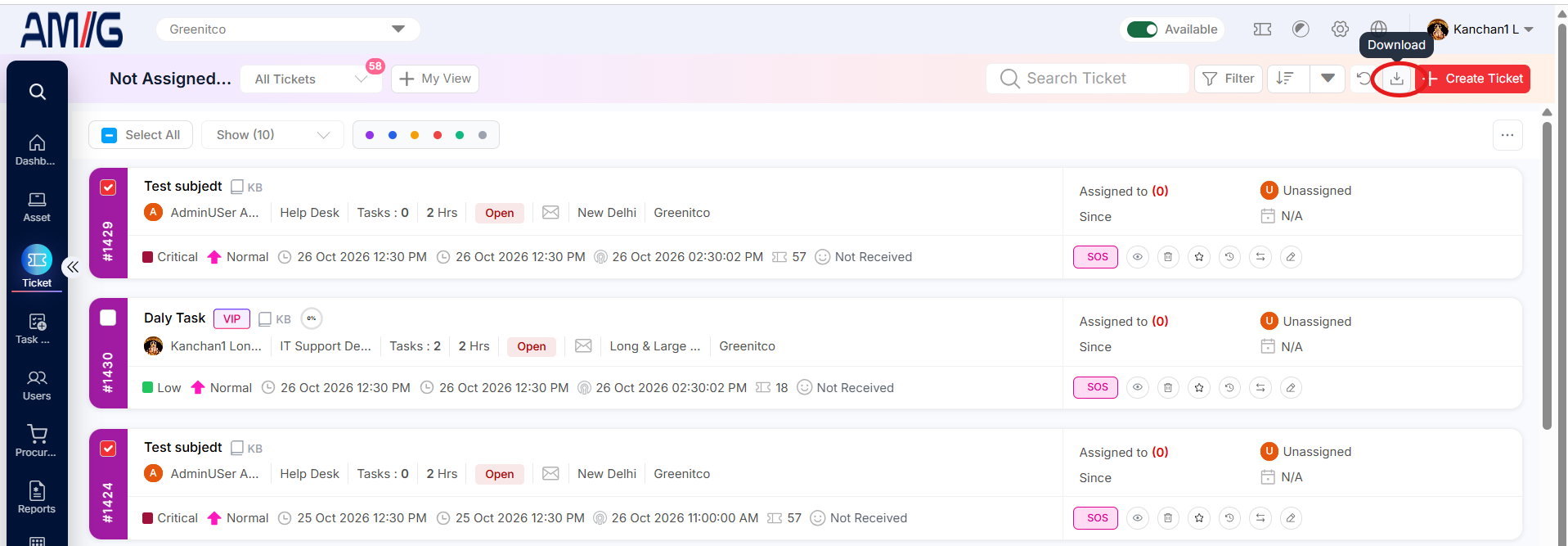Open Users in the sidebar
Screen dimensions: 1568x546
click(37, 386)
